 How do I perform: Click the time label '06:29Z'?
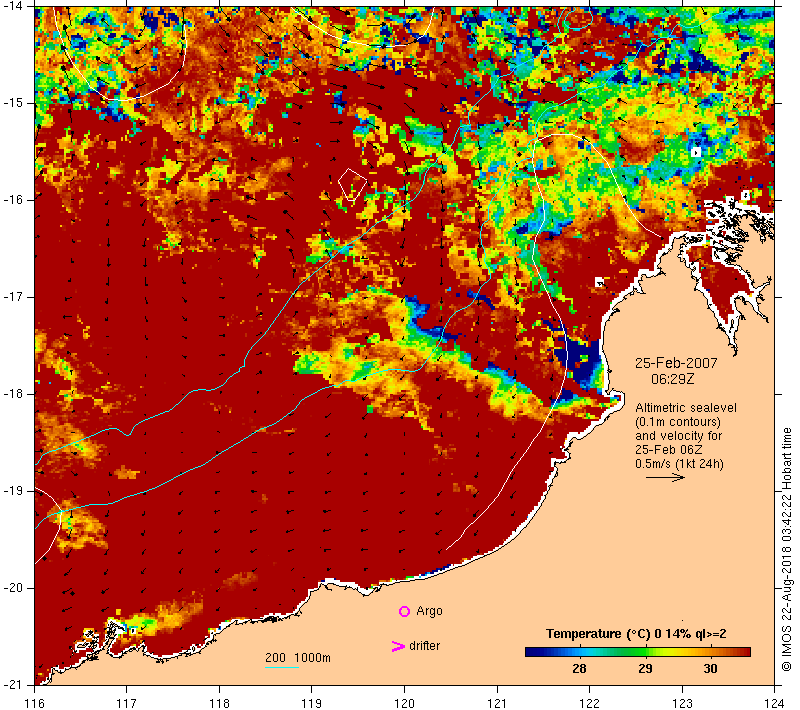672,379
